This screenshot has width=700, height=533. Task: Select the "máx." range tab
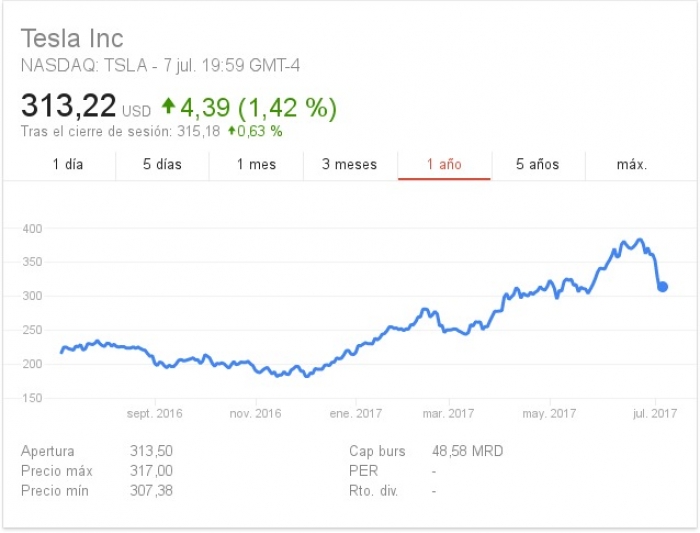632,164
